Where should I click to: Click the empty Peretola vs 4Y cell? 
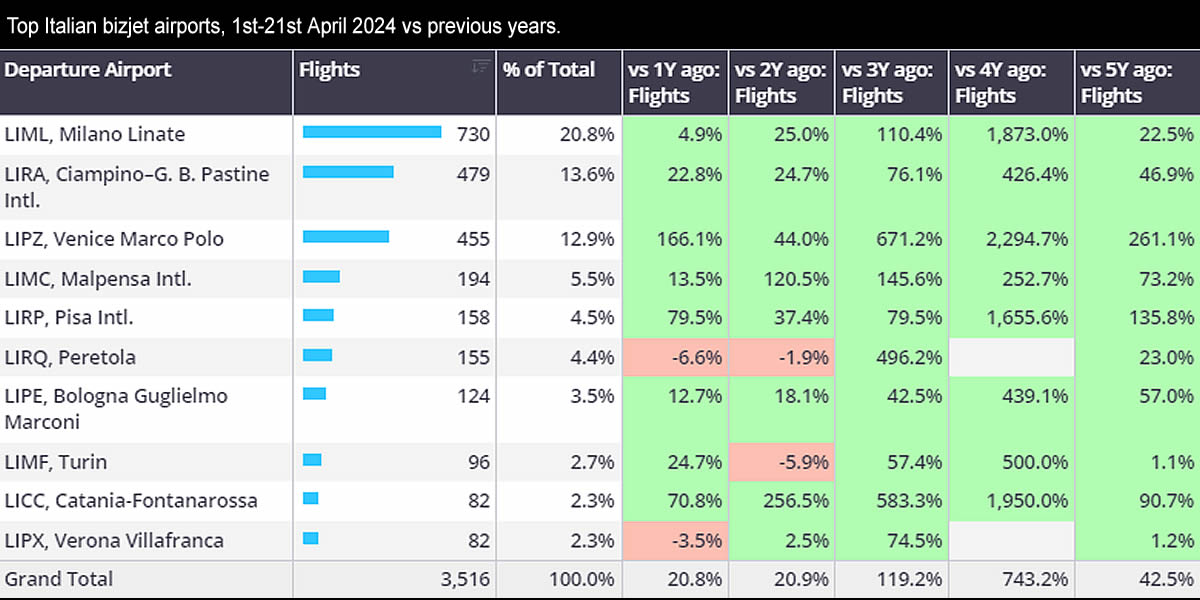(x=1011, y=357)
